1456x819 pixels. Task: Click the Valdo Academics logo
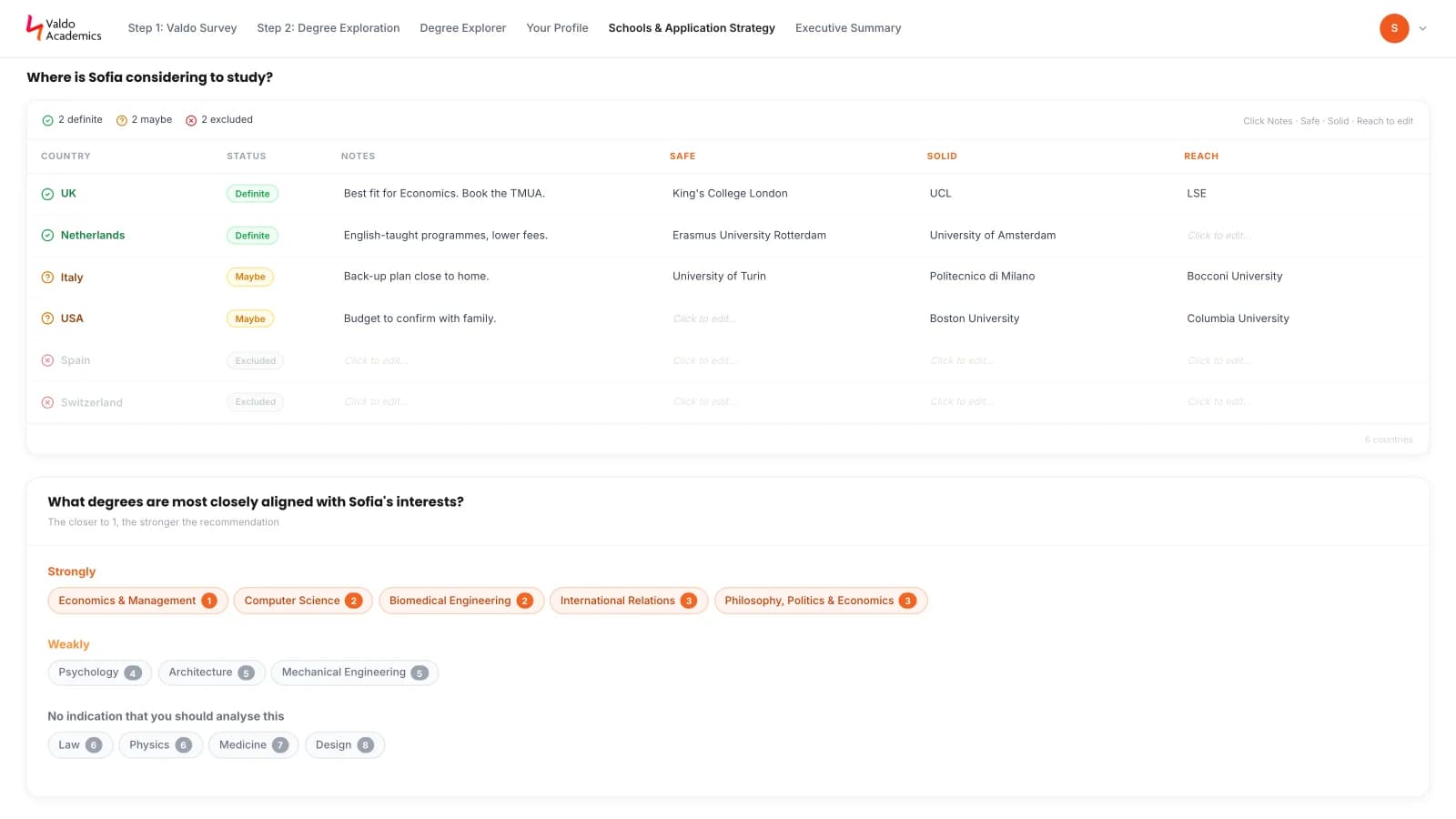pos(64,28)
